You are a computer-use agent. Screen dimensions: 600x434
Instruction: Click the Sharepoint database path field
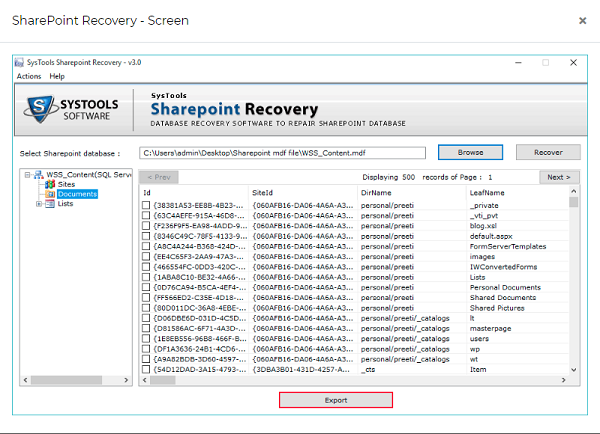293,153
